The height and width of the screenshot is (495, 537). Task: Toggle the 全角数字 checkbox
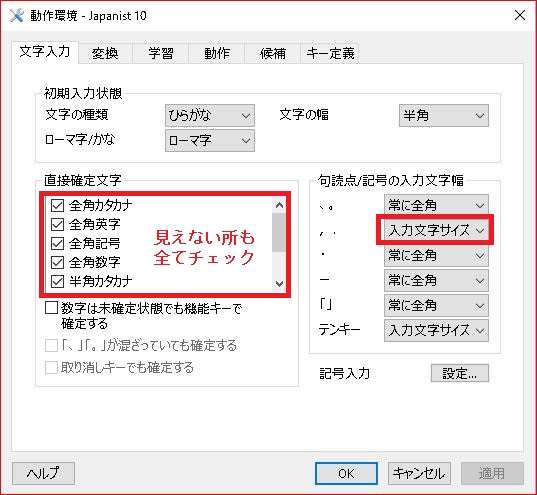click(x=57, y=263)
